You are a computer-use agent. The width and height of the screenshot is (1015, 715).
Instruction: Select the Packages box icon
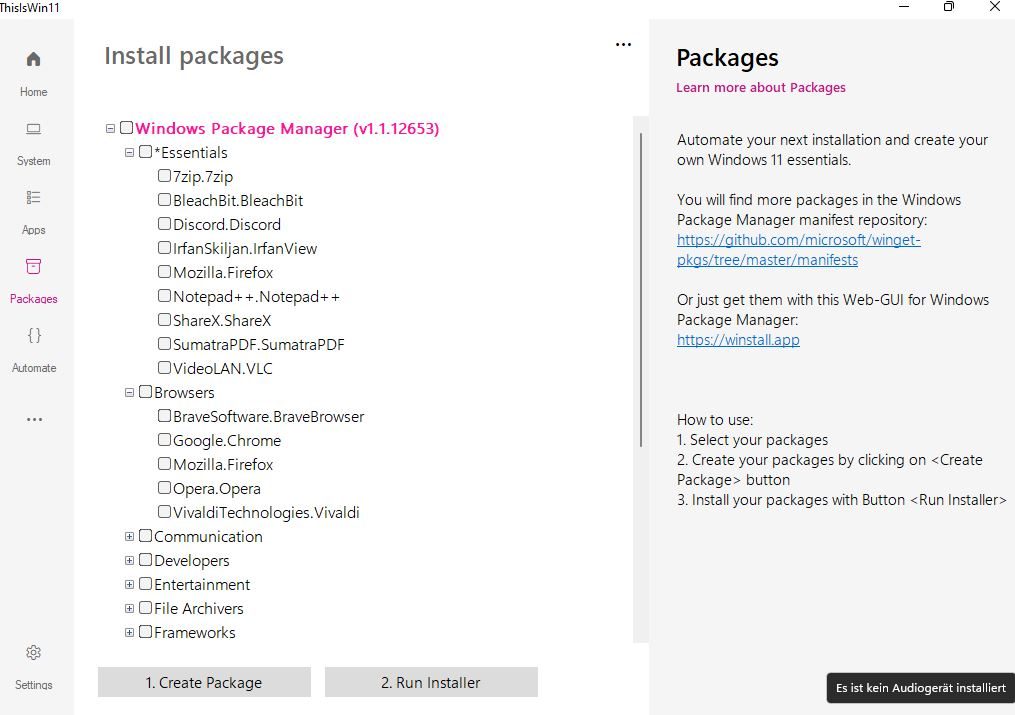pos(33,267)
